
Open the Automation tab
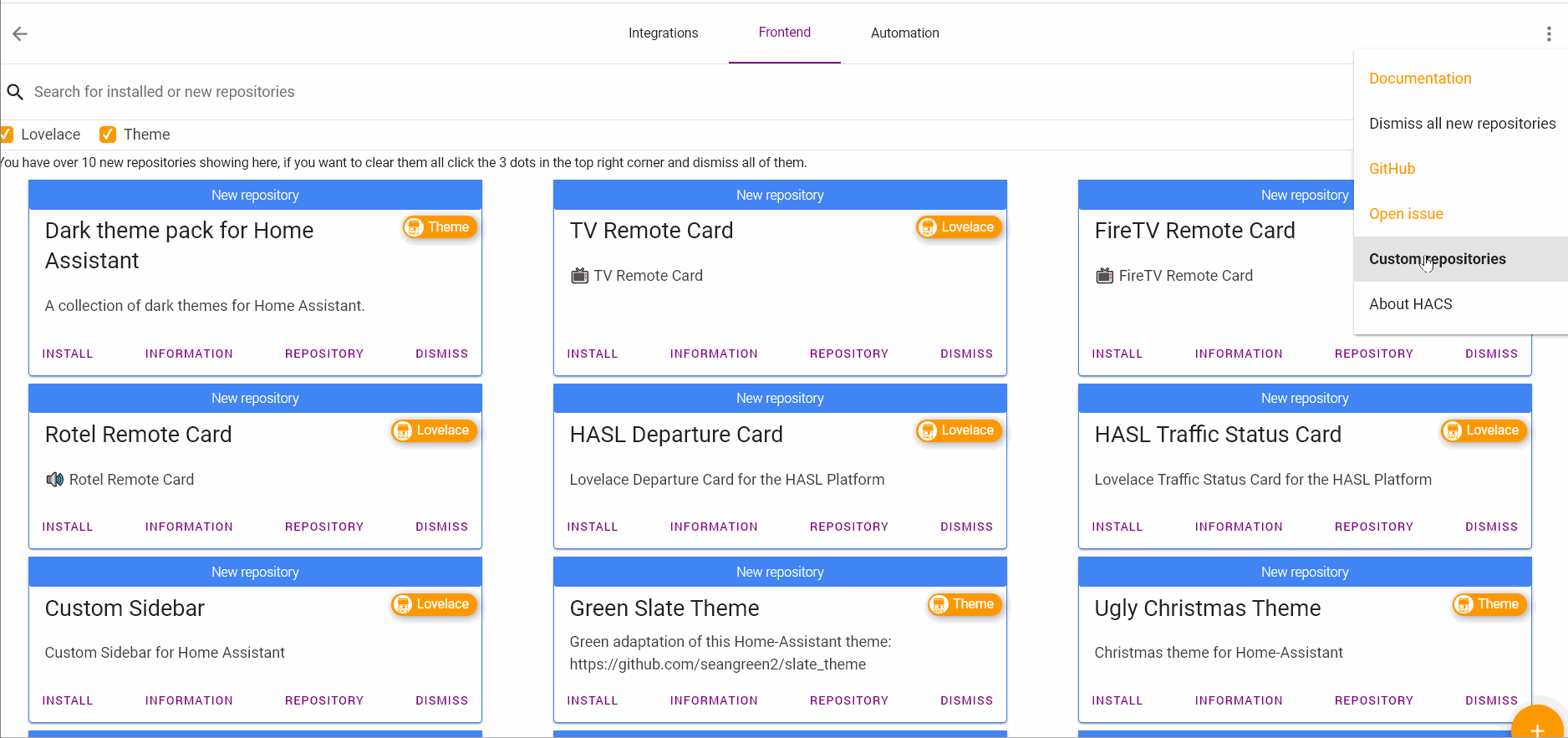(x=904, y=33)
